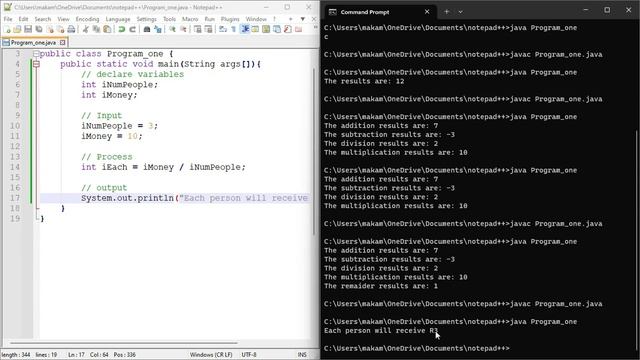Click the Close document toolbar icon
The image size is (640, 360).
50,29
